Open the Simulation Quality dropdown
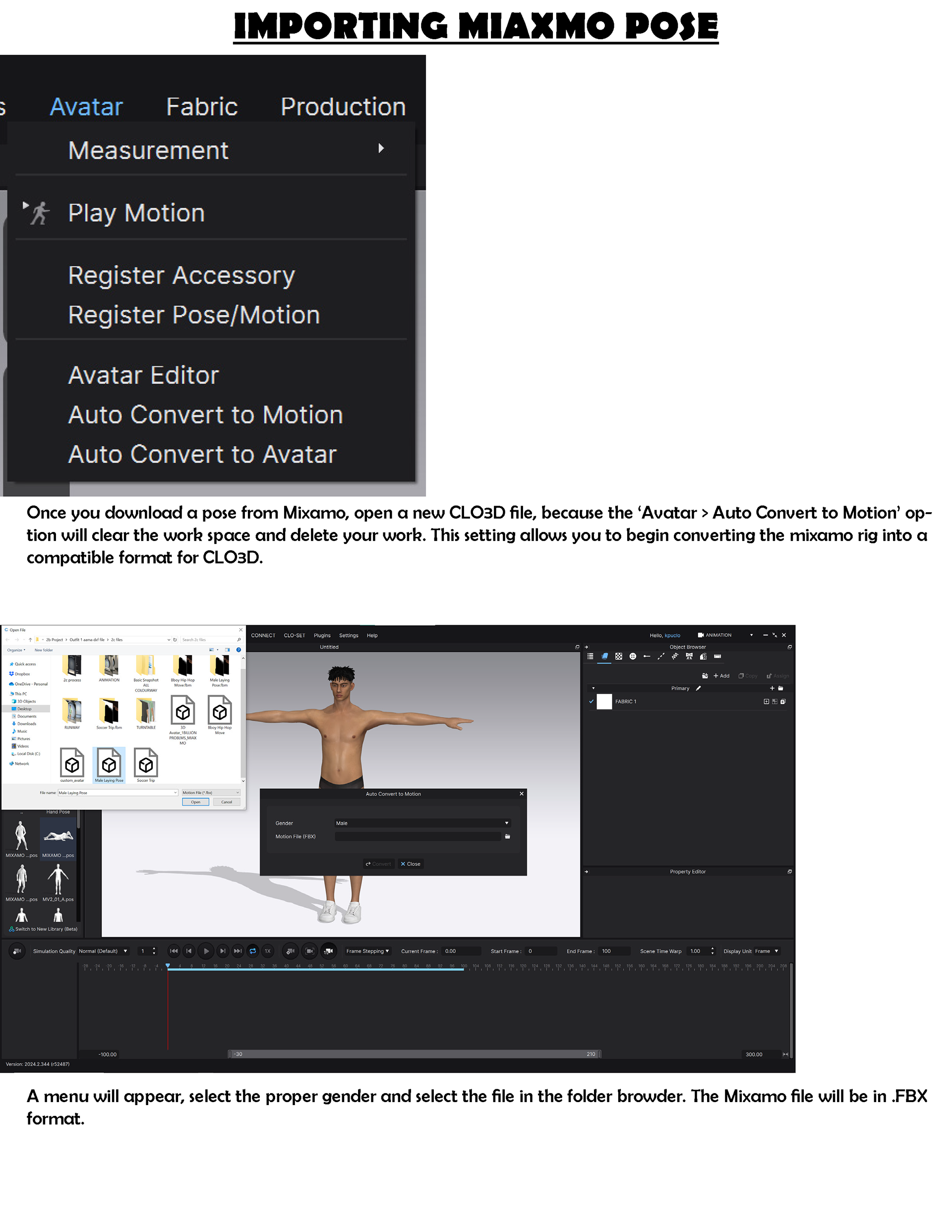The width and height of the screenshot is (952, 1232). click(103, 951)
